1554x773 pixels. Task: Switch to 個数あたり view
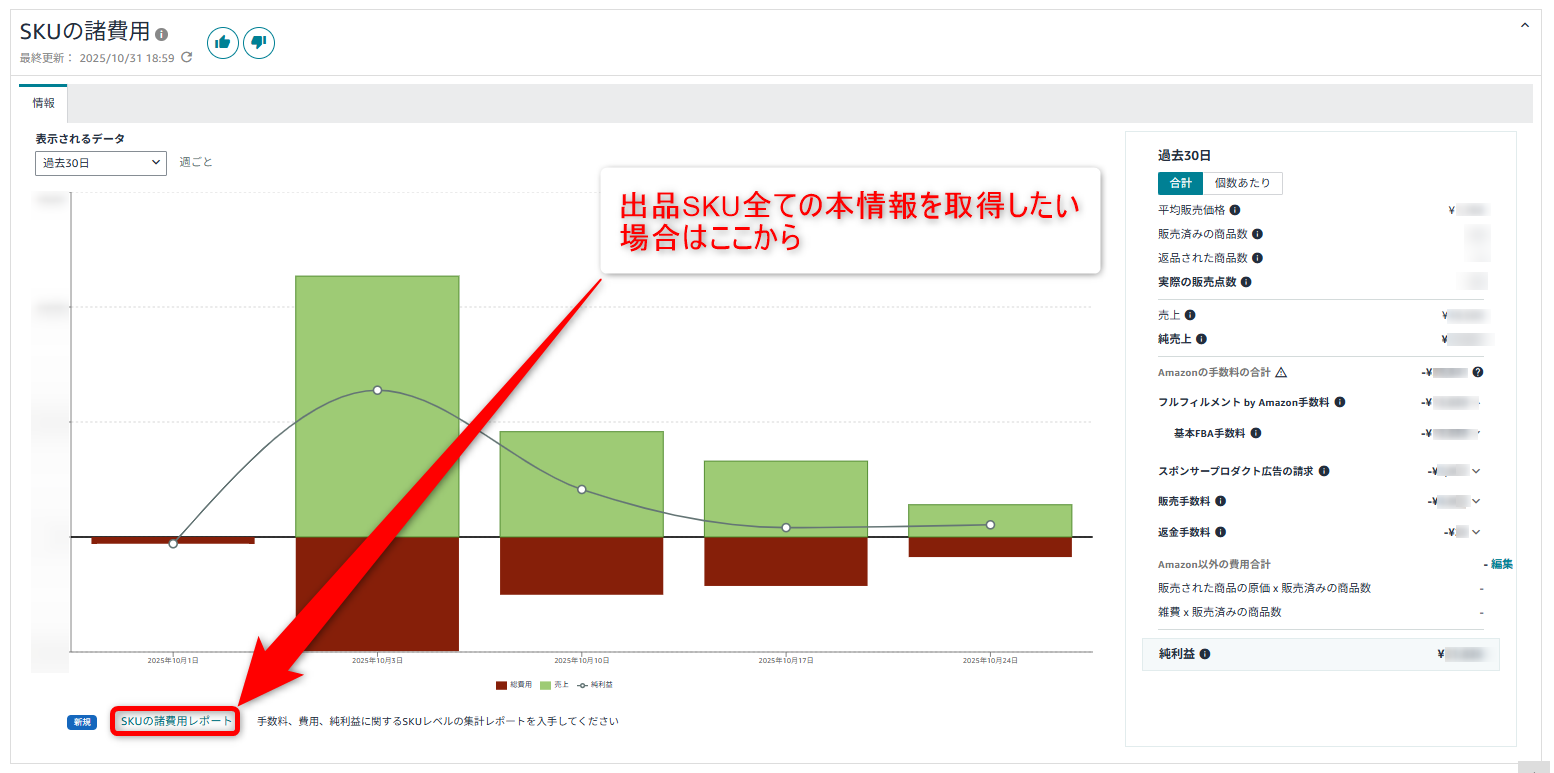coord(1242,183)
